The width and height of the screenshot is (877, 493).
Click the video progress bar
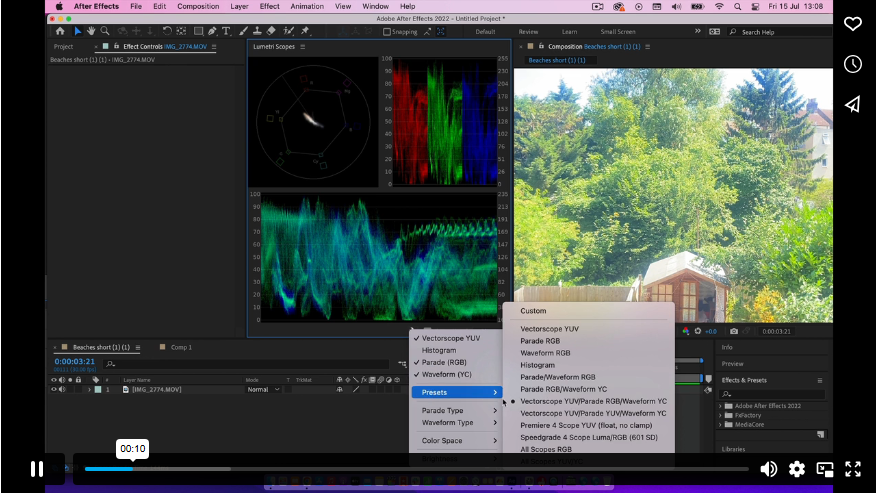pyautogui.click(x=416, y=469)
